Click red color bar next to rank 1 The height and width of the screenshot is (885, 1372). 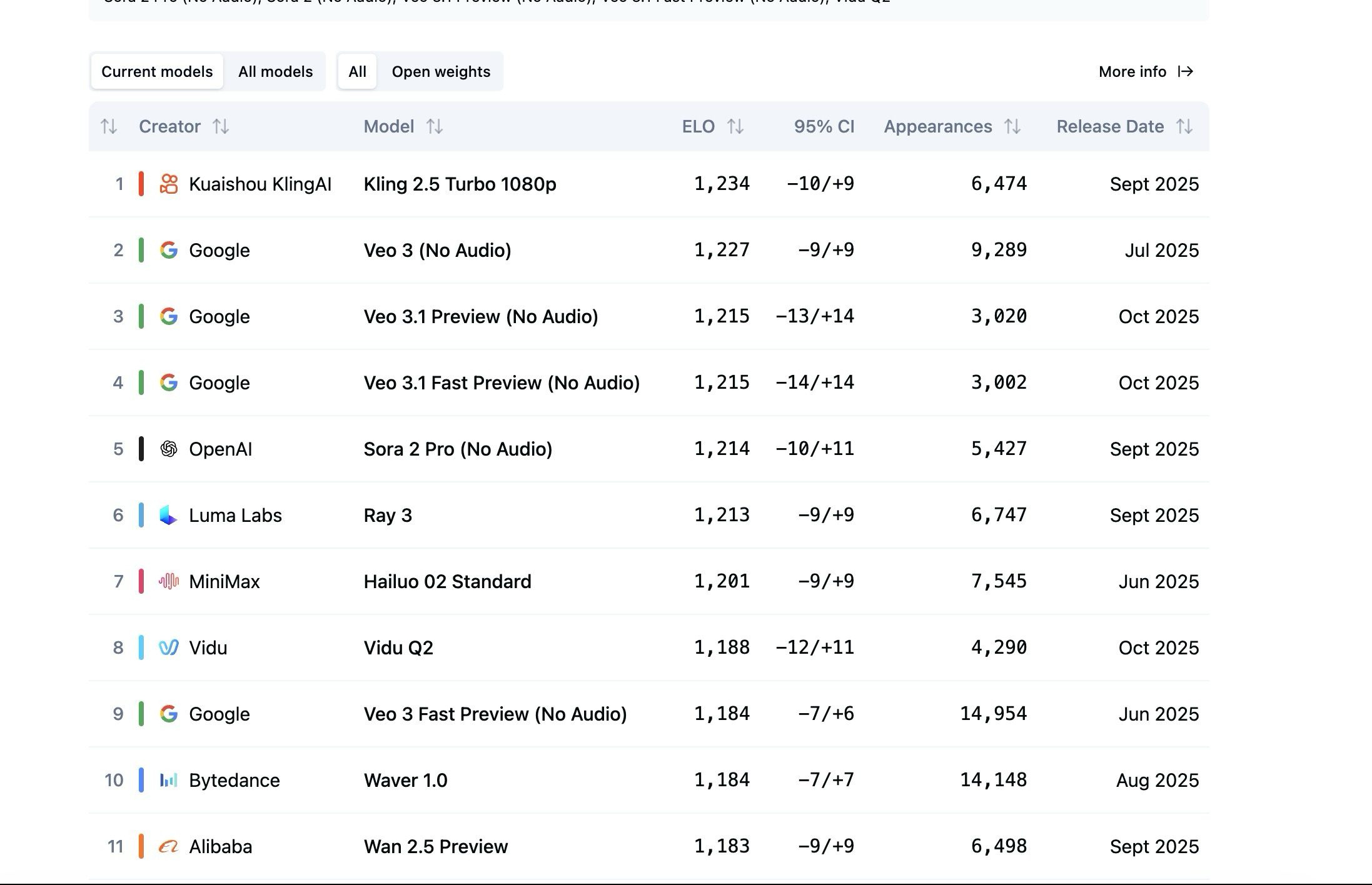(x=141, y=184)
